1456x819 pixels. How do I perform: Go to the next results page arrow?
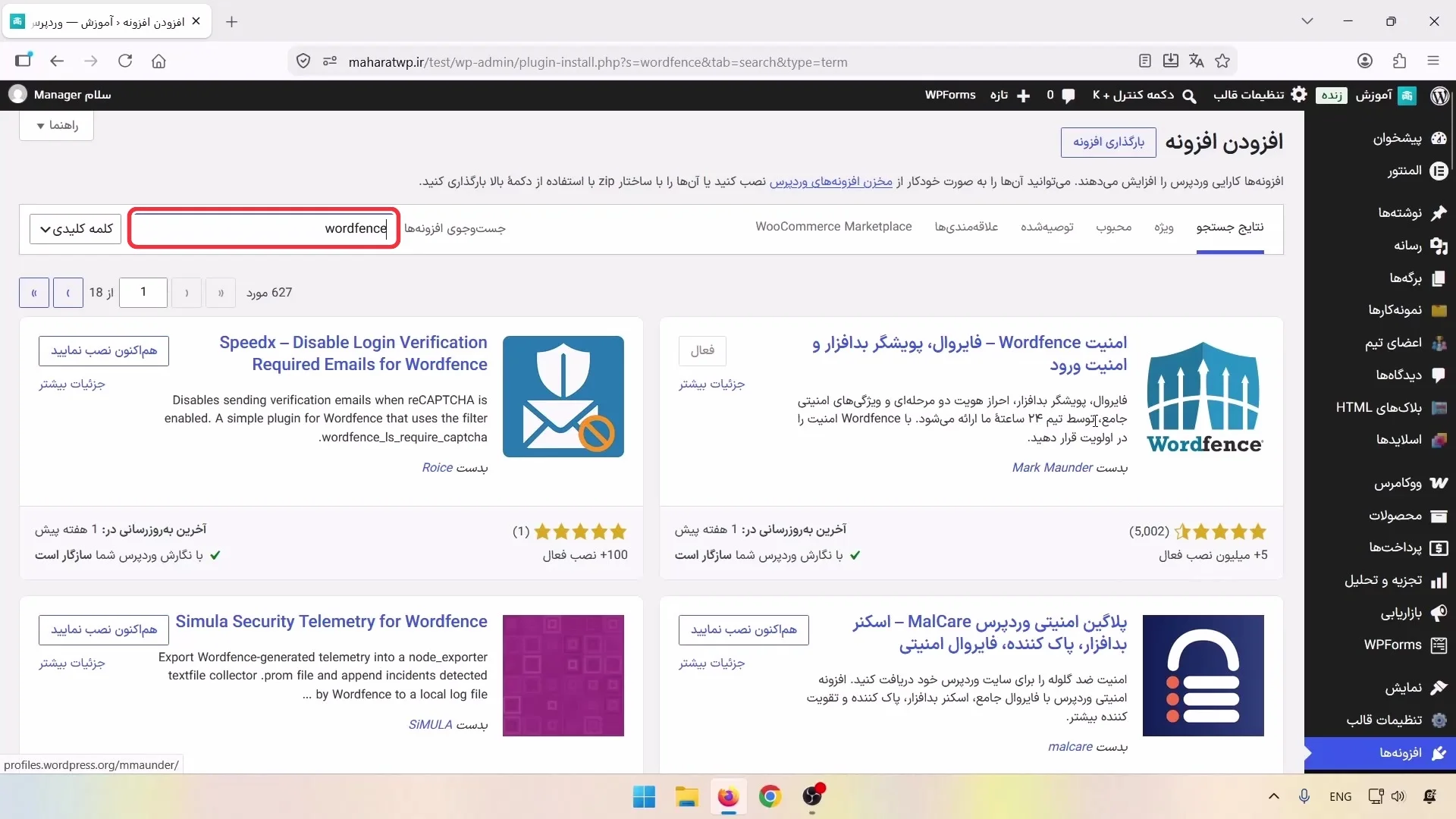[68, 293]
